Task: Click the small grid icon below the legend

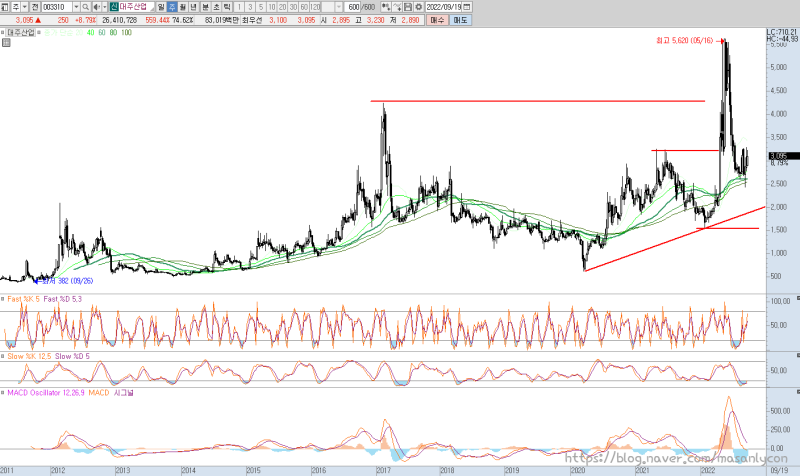Action: [6, 43]
